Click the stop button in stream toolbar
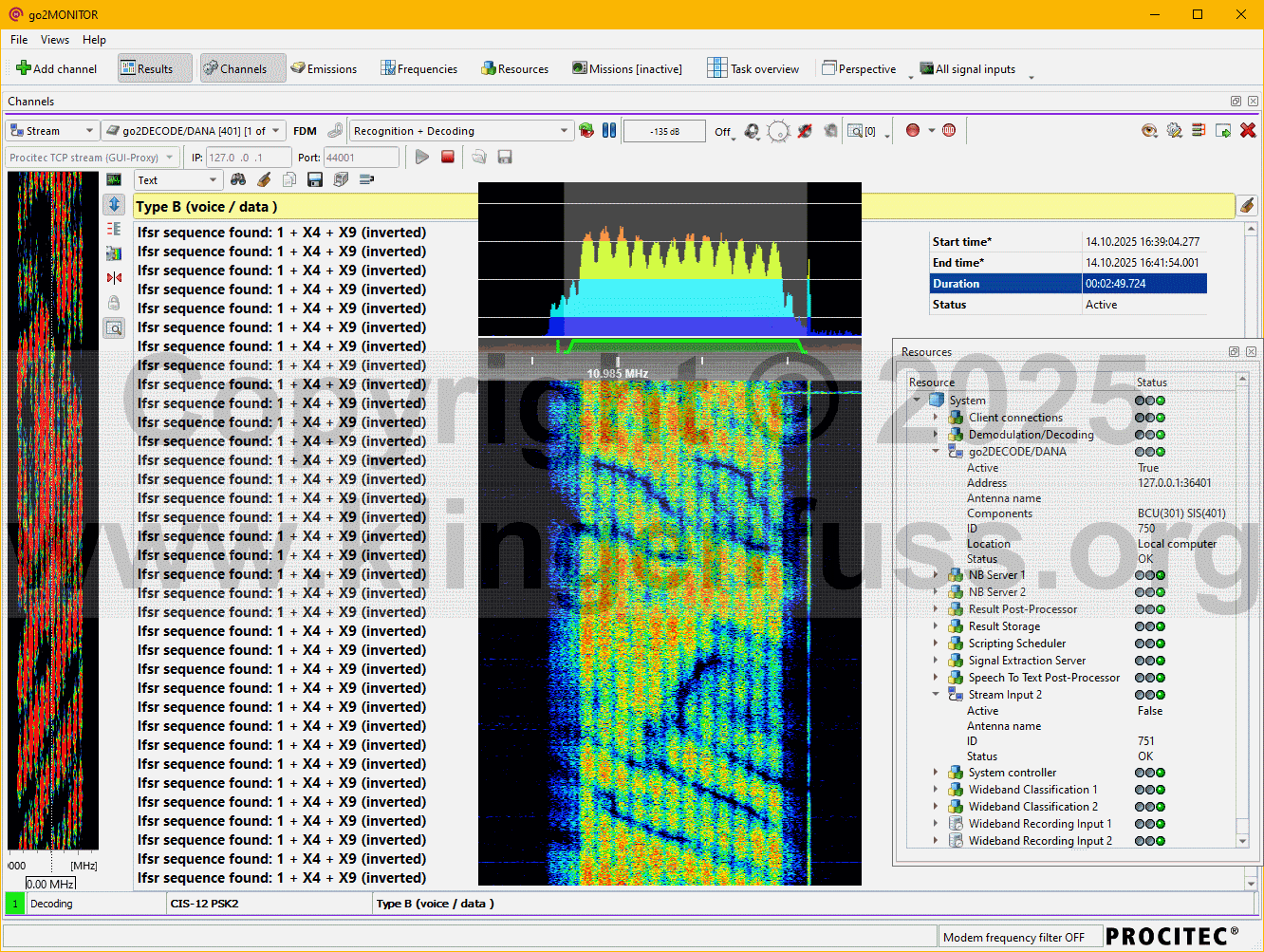The image size is (1264, 952). 448,157
